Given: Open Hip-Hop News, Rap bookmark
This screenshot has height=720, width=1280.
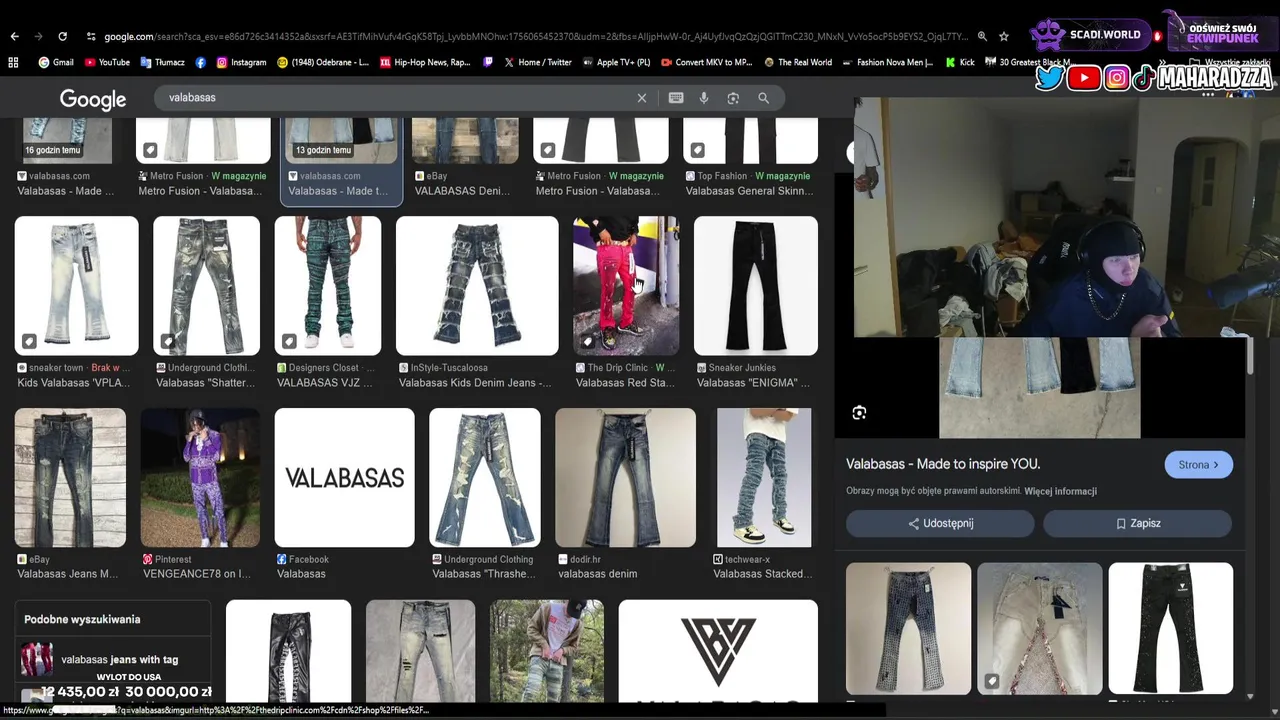Looking at the screenshot, I should coord(425,62).
